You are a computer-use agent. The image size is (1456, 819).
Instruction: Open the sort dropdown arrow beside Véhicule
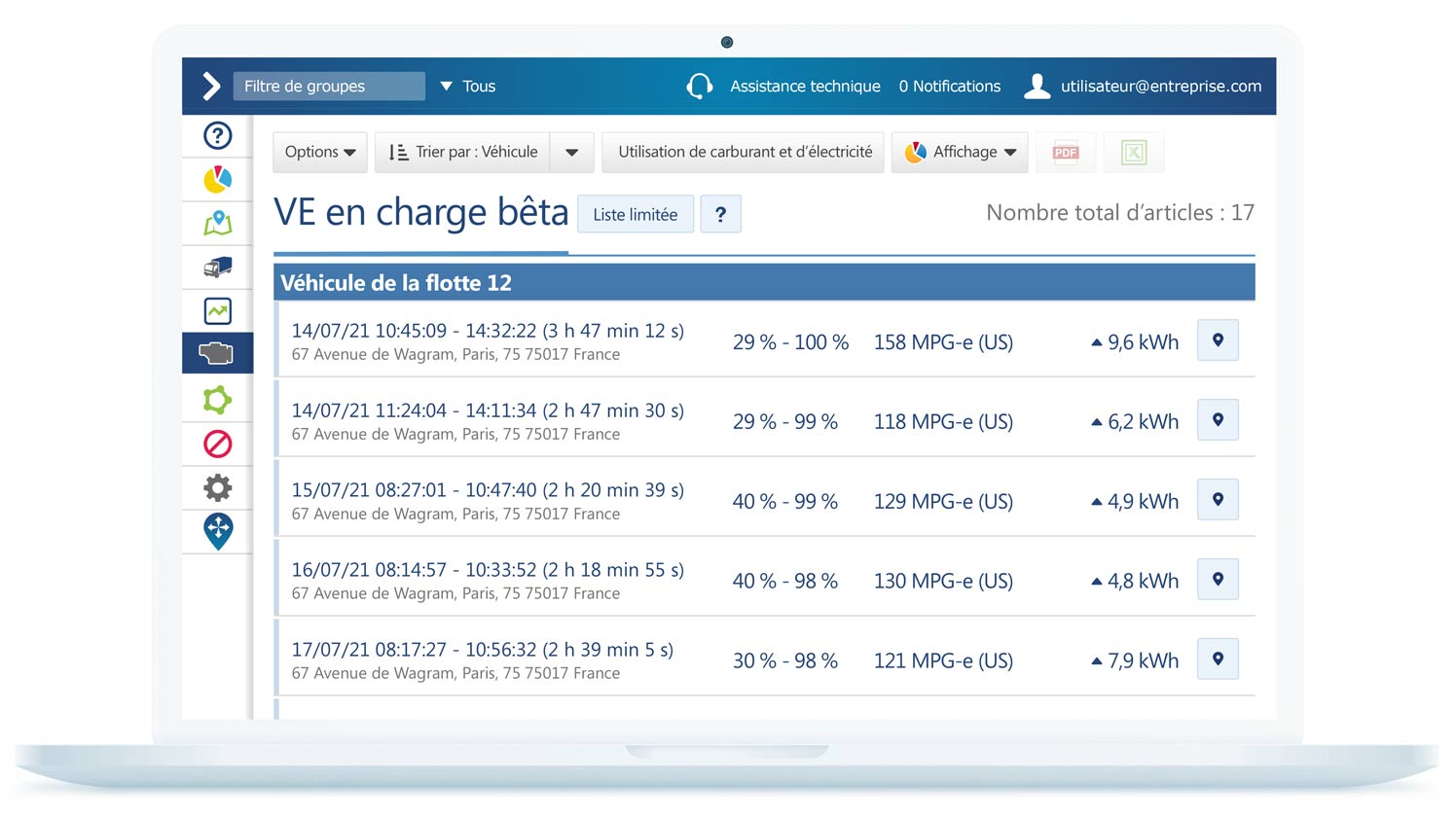point(571,153)
